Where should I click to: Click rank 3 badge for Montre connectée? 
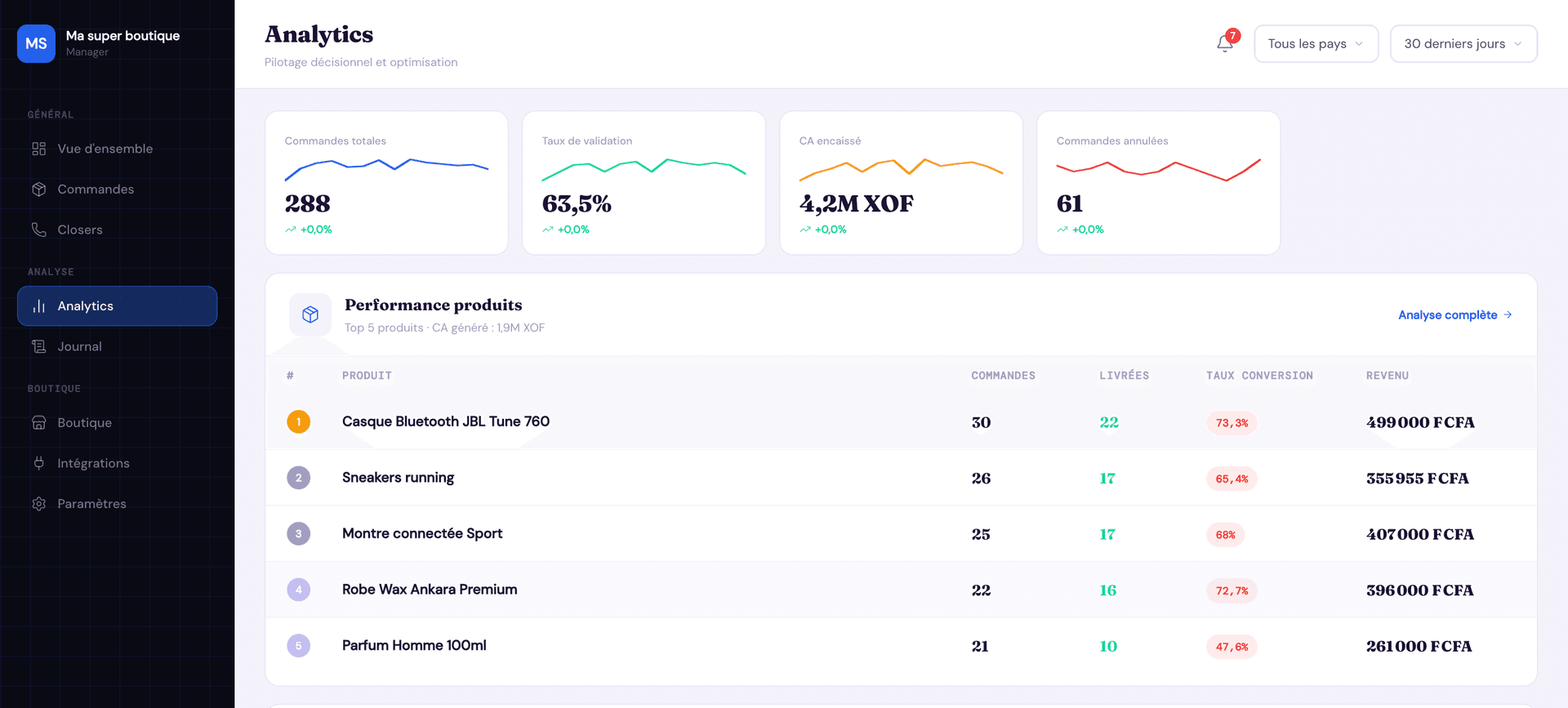[x=299, y=534]
